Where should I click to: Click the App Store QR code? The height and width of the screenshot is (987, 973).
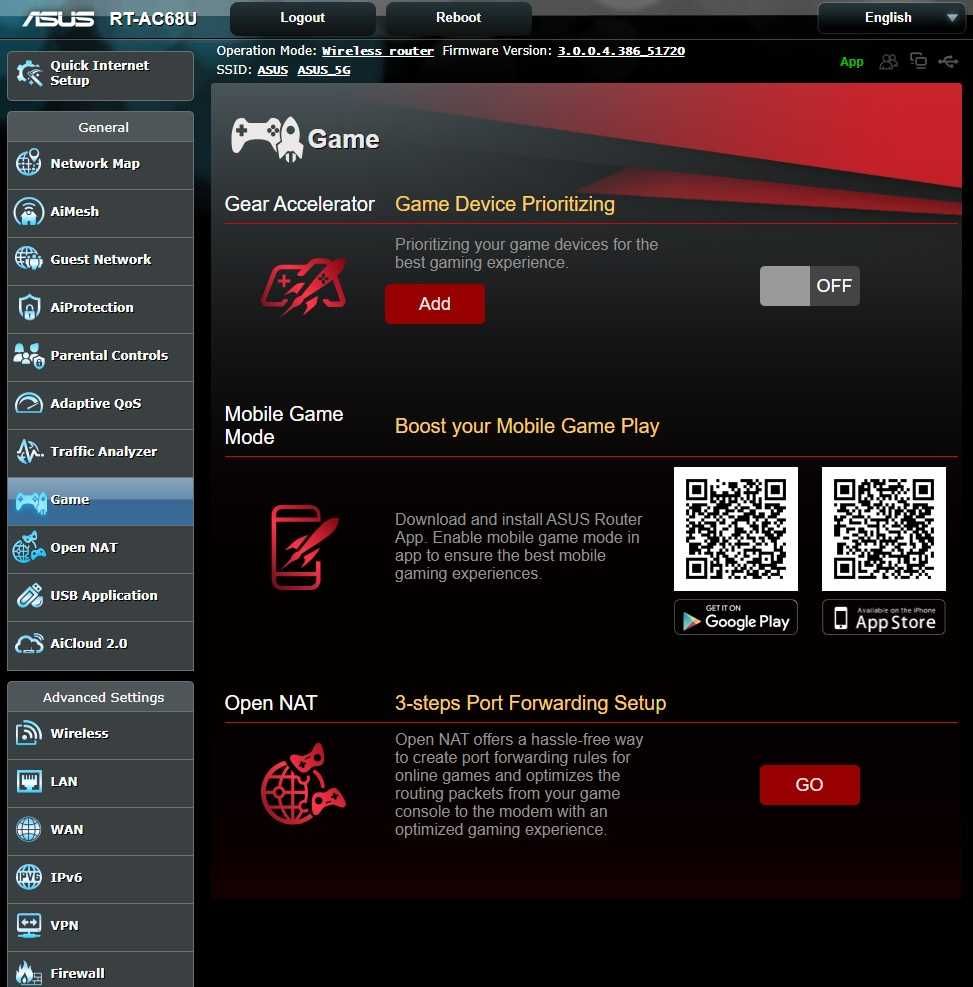tap(884, 529)
